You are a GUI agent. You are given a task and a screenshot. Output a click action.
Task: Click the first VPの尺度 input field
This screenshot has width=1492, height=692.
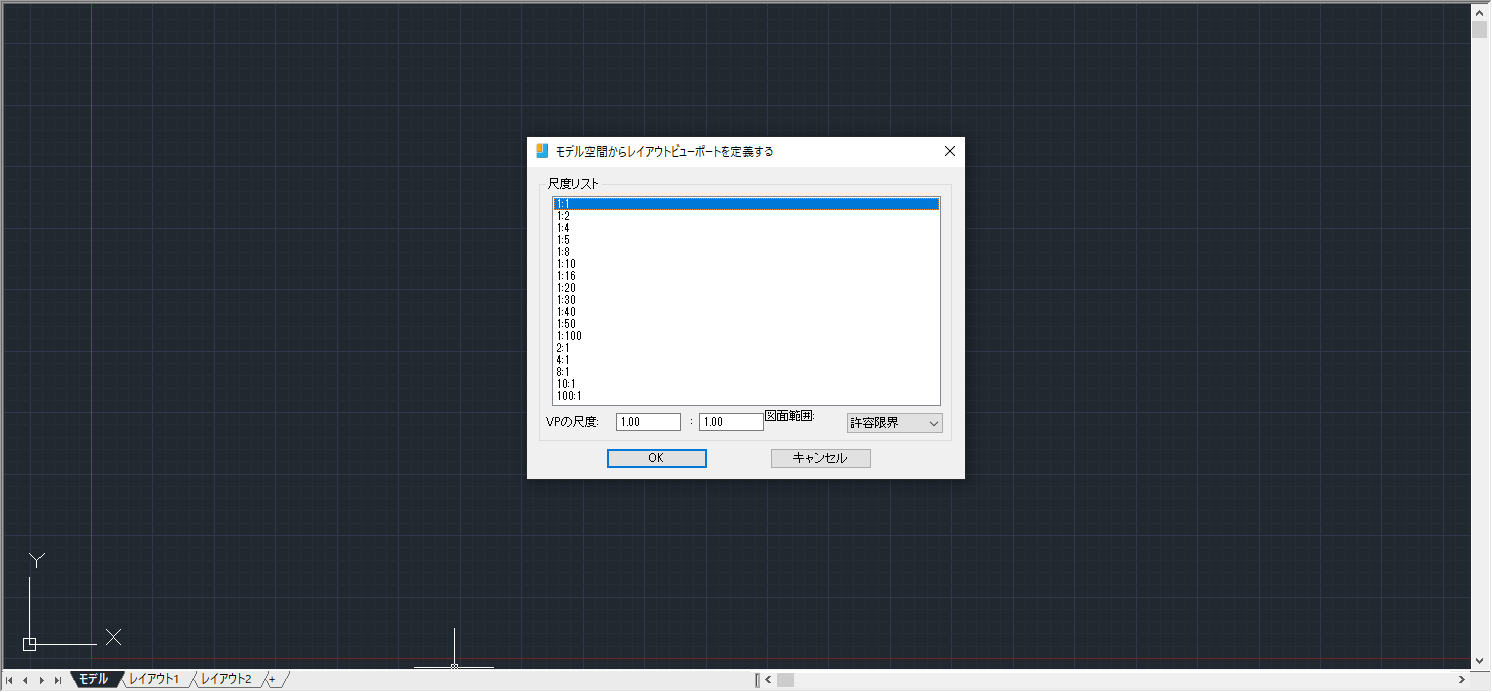coord(648,422)
